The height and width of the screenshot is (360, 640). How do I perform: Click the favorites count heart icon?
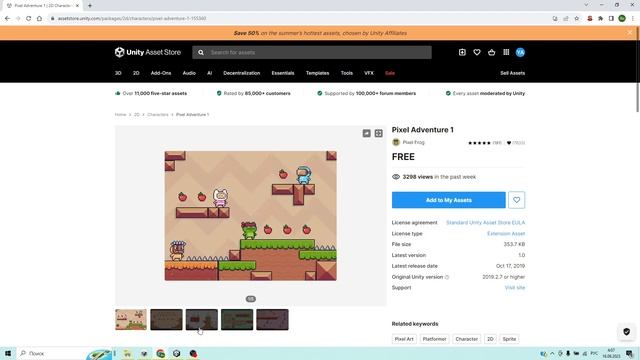pyautogui.click(x=509, y=143)
